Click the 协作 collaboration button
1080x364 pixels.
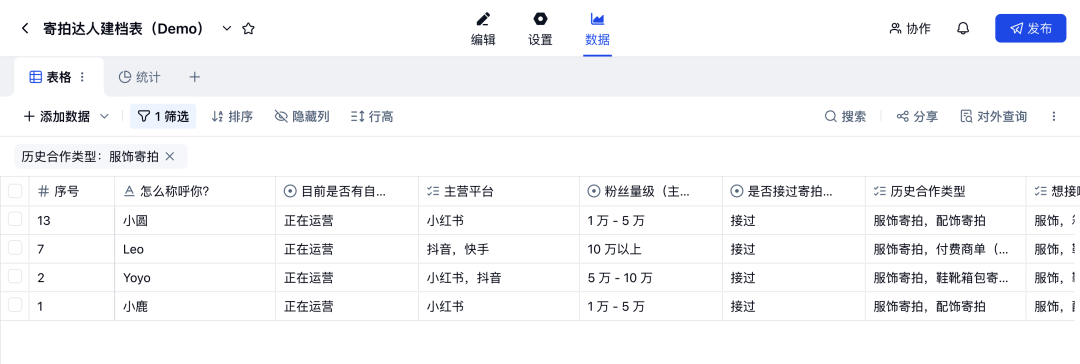pyautogui.click(x=910, y=28)
